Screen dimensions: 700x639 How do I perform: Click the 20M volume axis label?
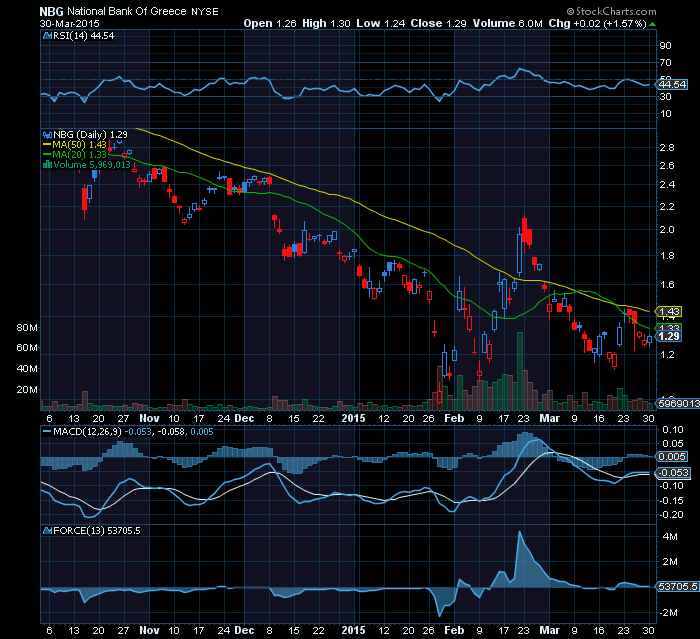tap(27, 389)
